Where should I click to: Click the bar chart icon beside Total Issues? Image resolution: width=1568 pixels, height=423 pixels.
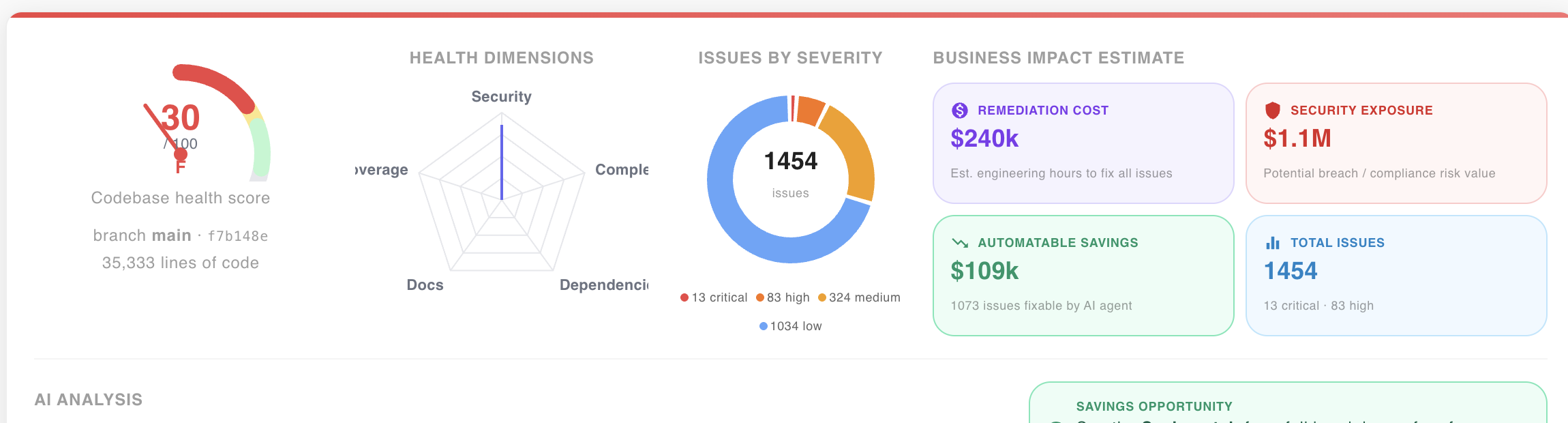(x=1272, y=242)
